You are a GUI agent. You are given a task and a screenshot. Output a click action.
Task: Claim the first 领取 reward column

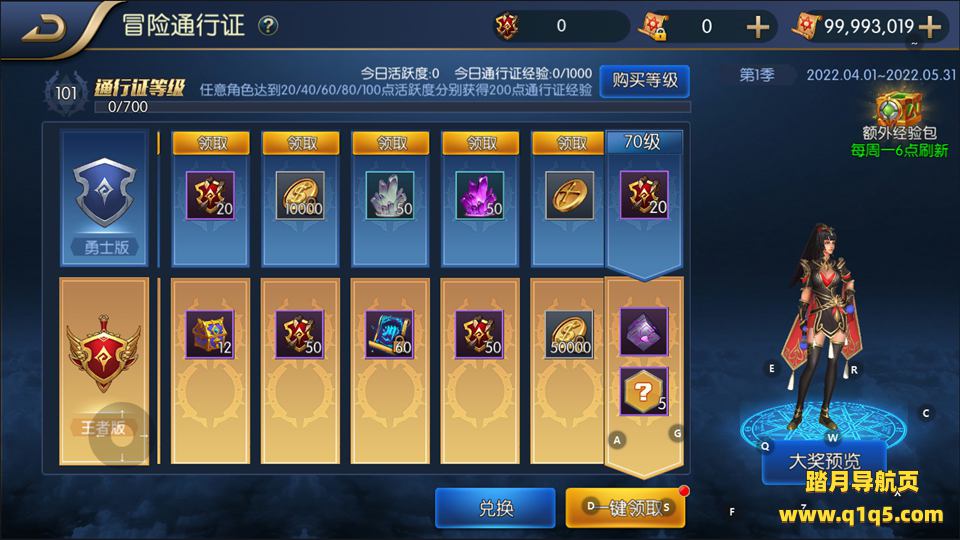[211, 143]
